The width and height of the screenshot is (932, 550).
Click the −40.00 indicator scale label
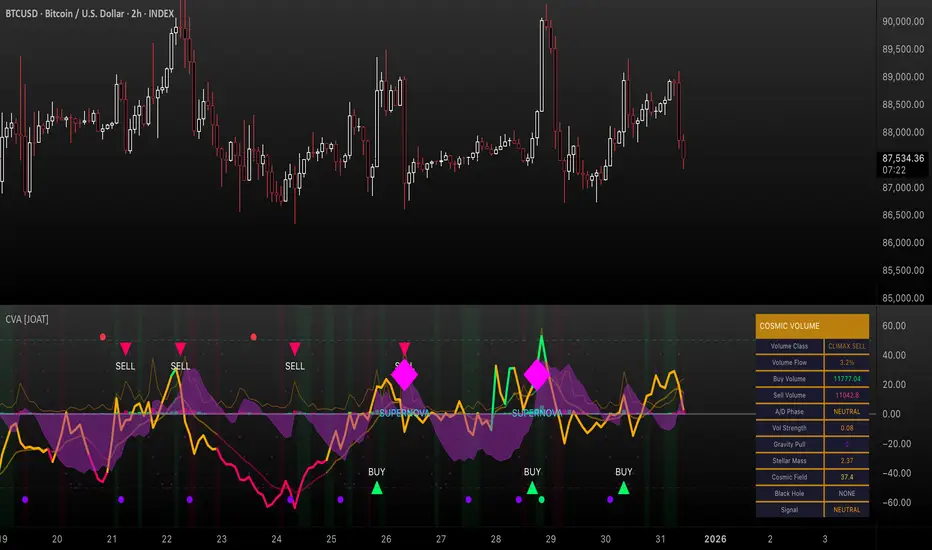(x=896, y=473)
